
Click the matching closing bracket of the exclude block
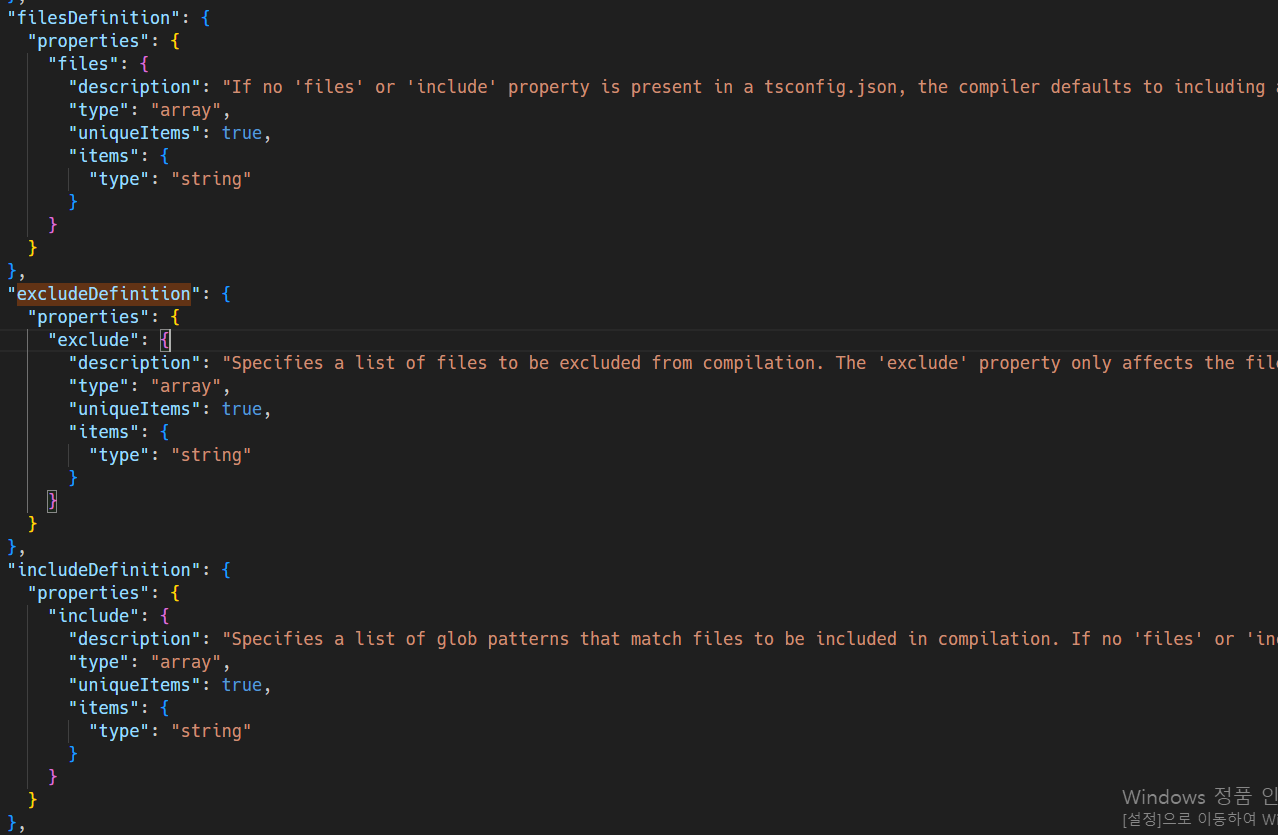[x=53, y=501]
